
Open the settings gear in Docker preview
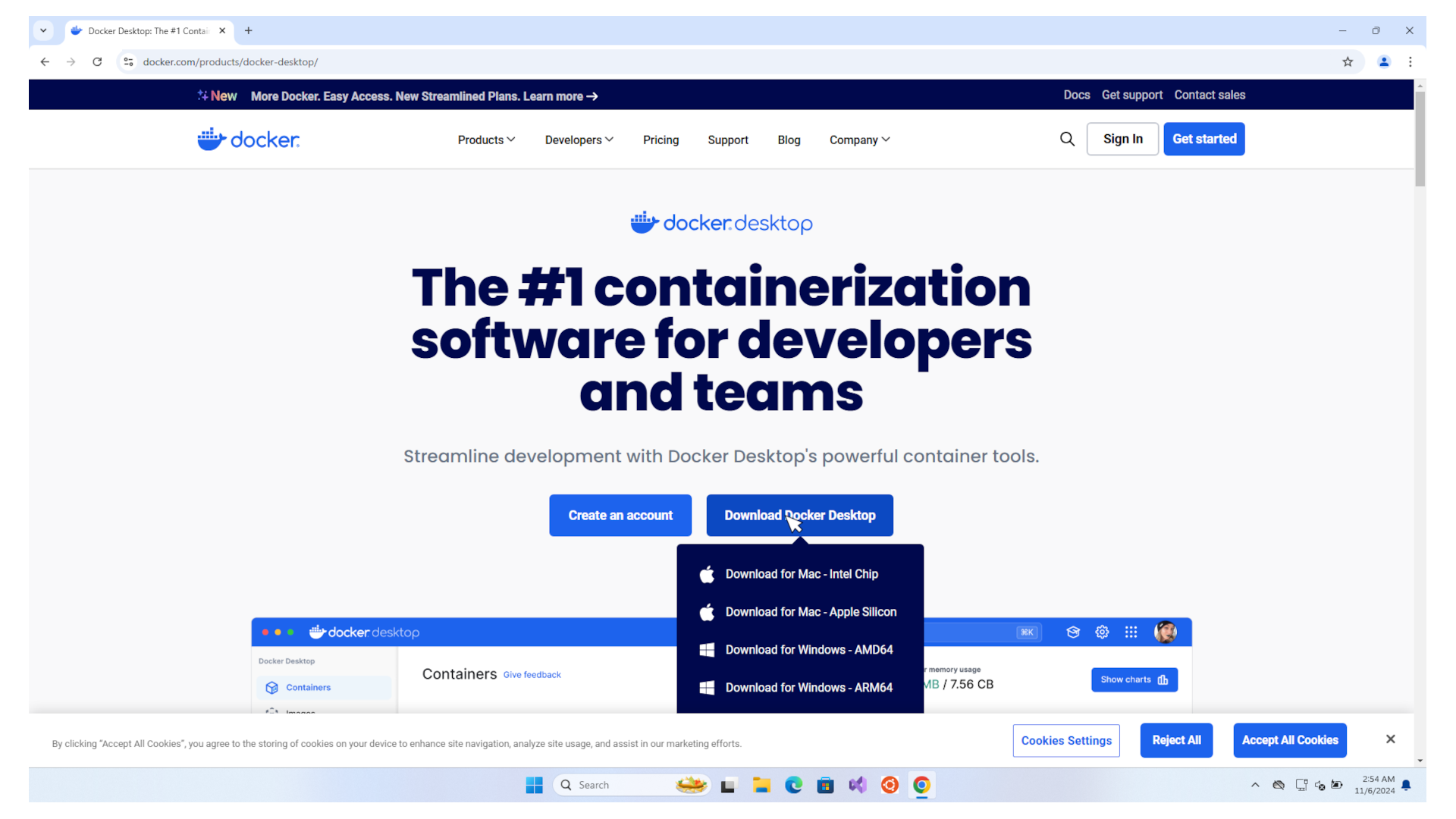click(1102, 632)
